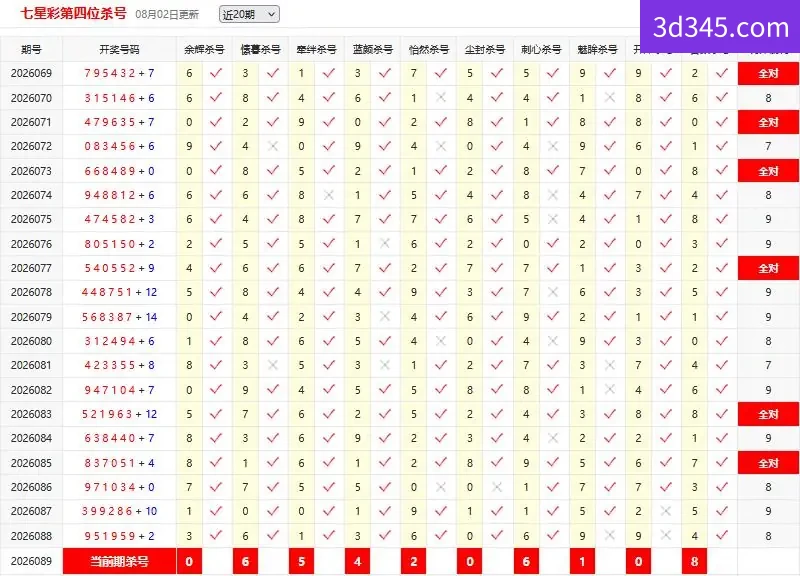Open the 近20期 period dropdown
Screen dimensions: 800x576
(x=249, y=14)
